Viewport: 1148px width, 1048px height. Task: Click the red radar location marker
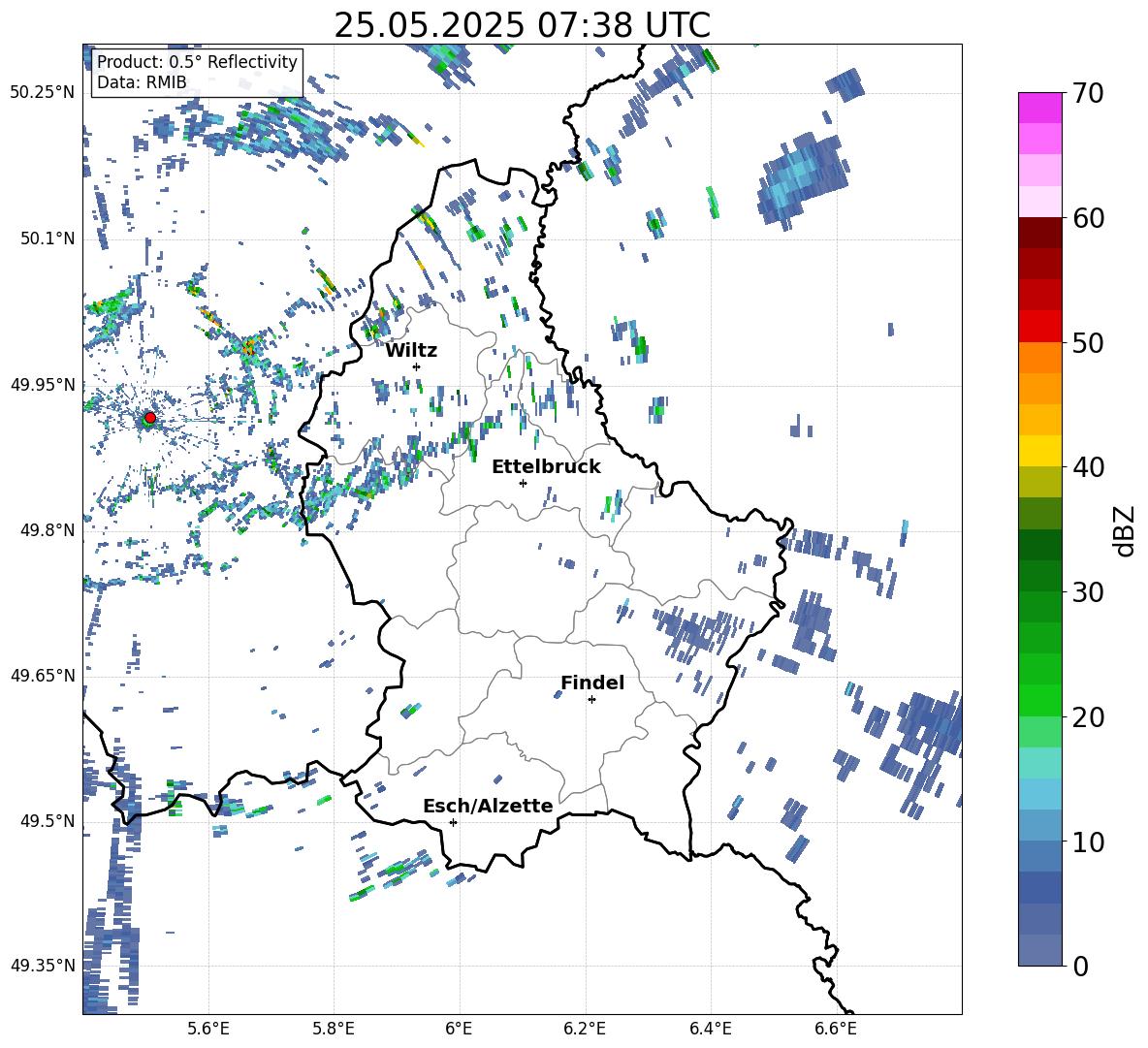[149, 418]
